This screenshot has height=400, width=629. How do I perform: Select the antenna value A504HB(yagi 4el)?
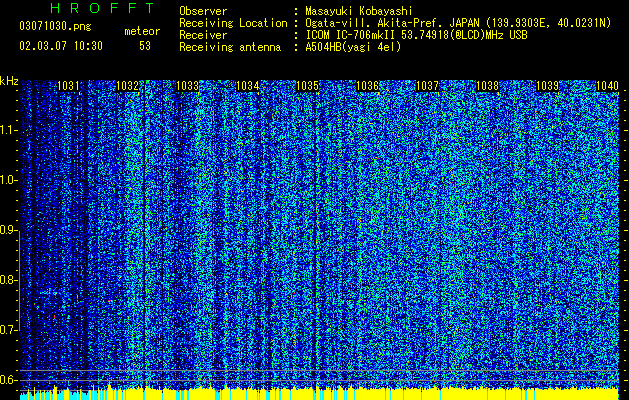353,47
